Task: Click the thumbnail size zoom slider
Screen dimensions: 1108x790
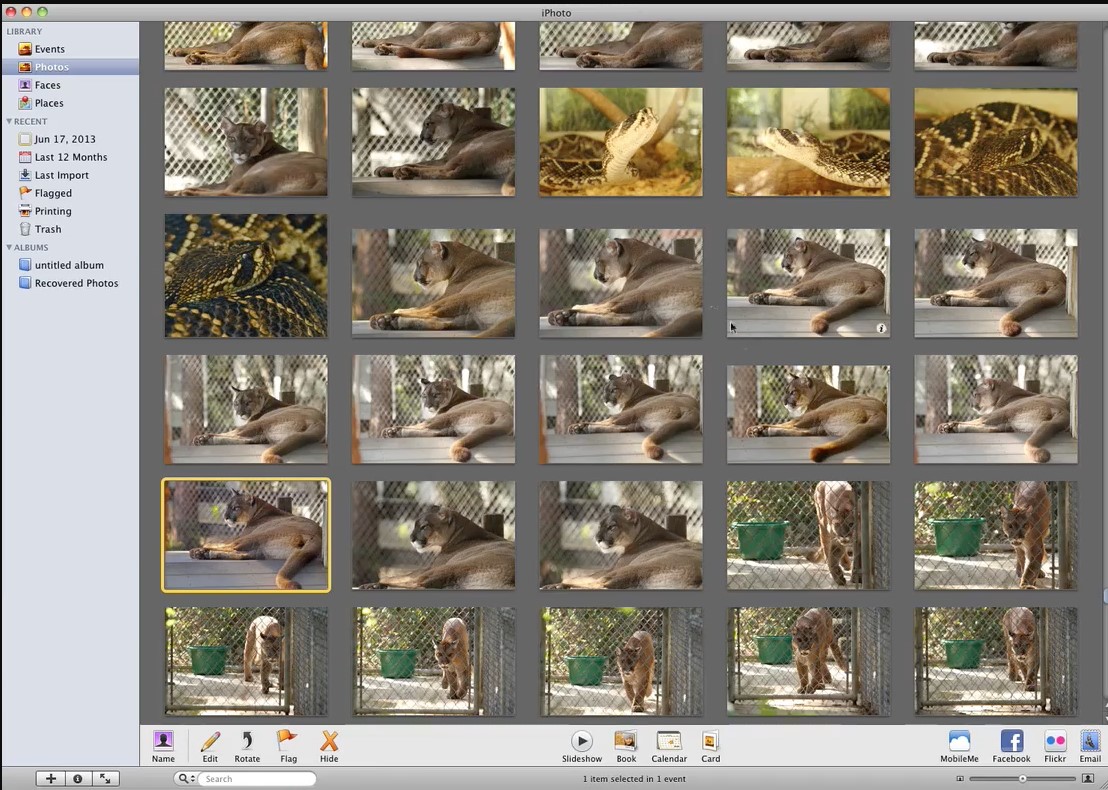Action: [1022, 779]
